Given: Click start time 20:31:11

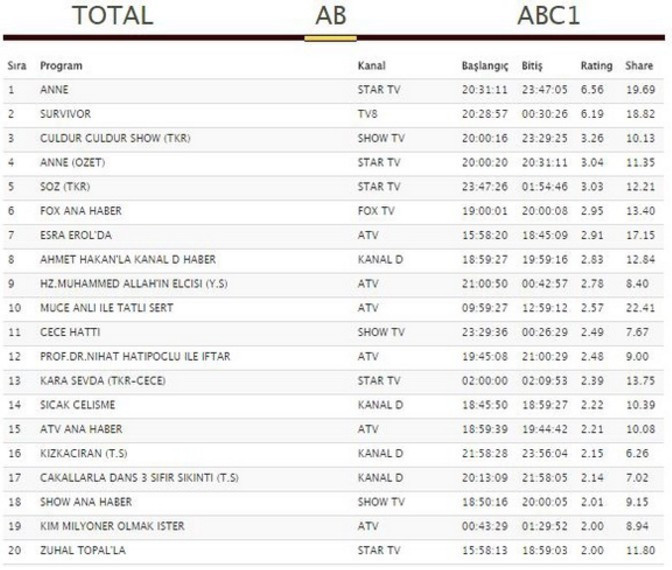Looking at the screenshot, I should pos(484,90).
